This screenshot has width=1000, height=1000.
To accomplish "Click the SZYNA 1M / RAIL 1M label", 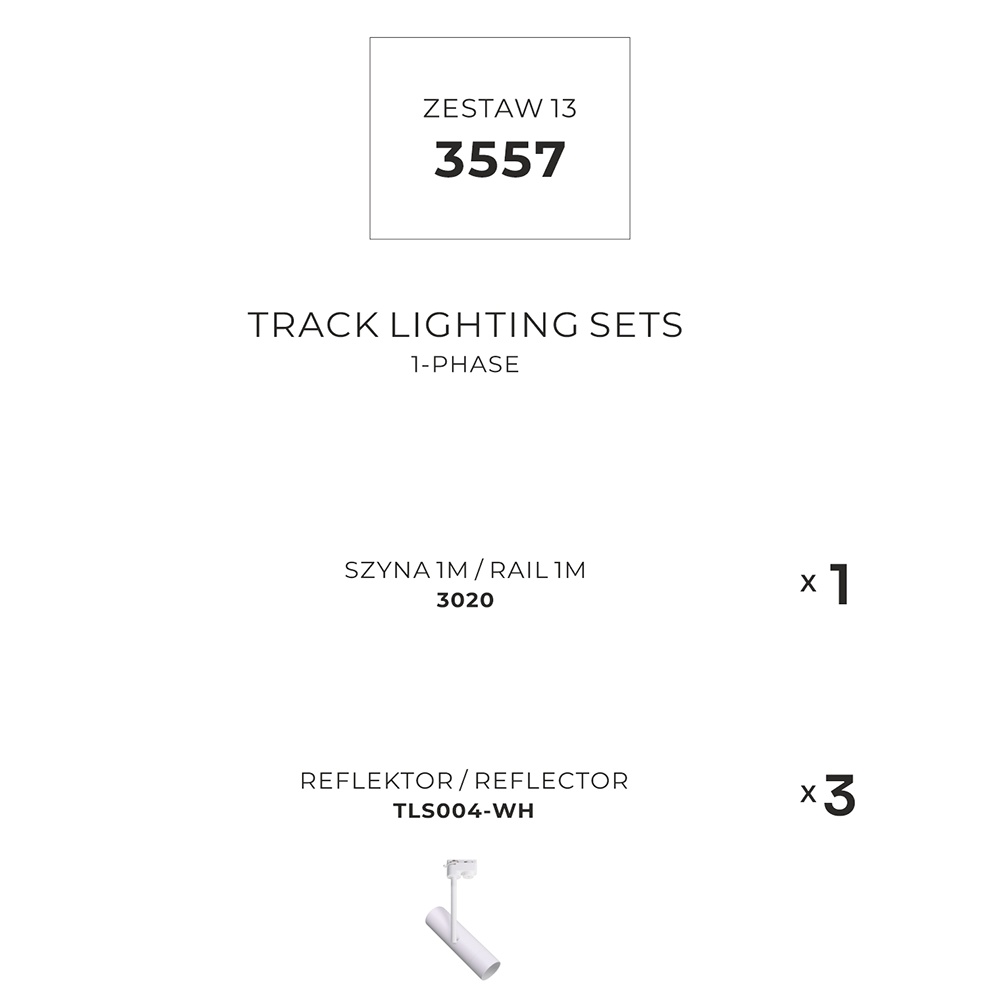I will coord(465,570).
